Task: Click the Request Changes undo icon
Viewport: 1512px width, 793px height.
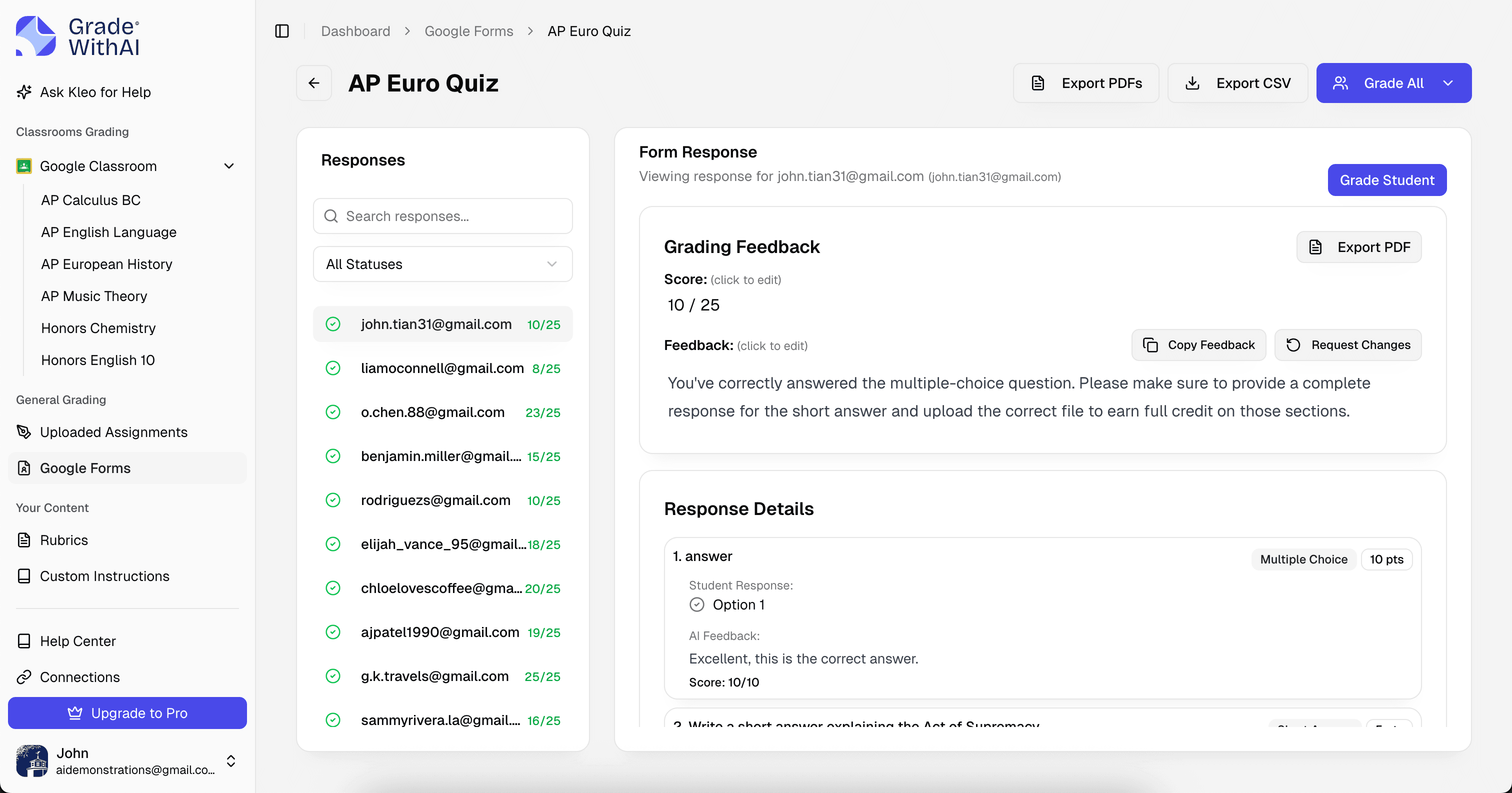Action: click(x=1293, y=345)
